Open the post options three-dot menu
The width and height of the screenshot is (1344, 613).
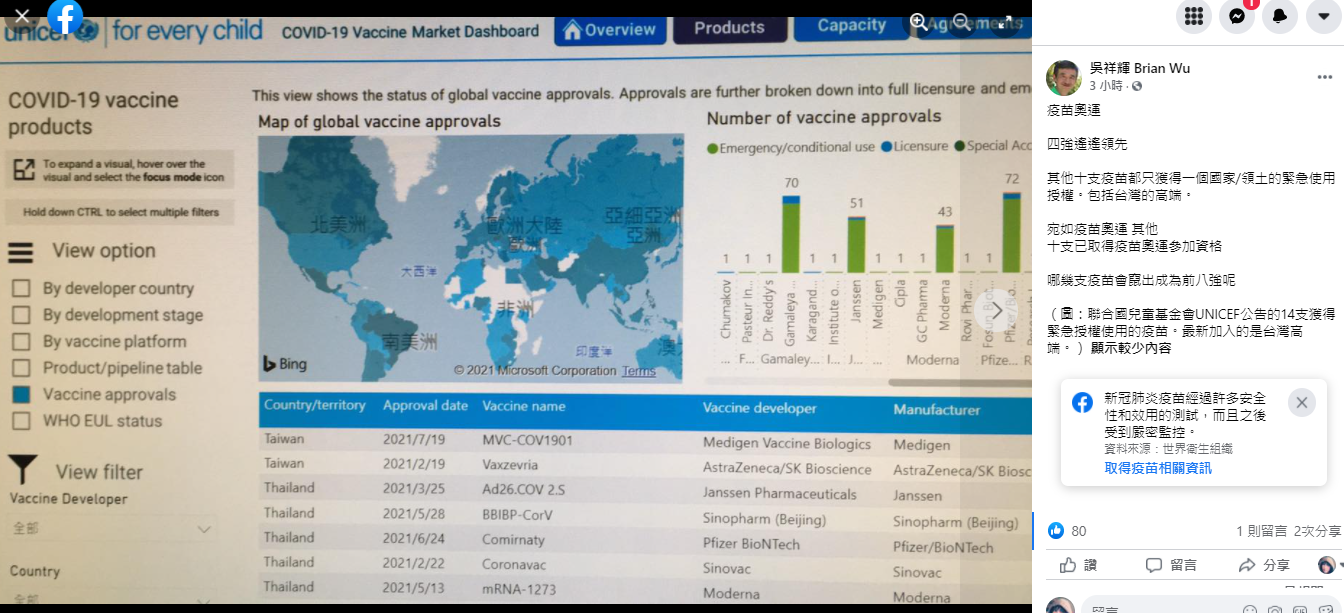coord(1324,76)
